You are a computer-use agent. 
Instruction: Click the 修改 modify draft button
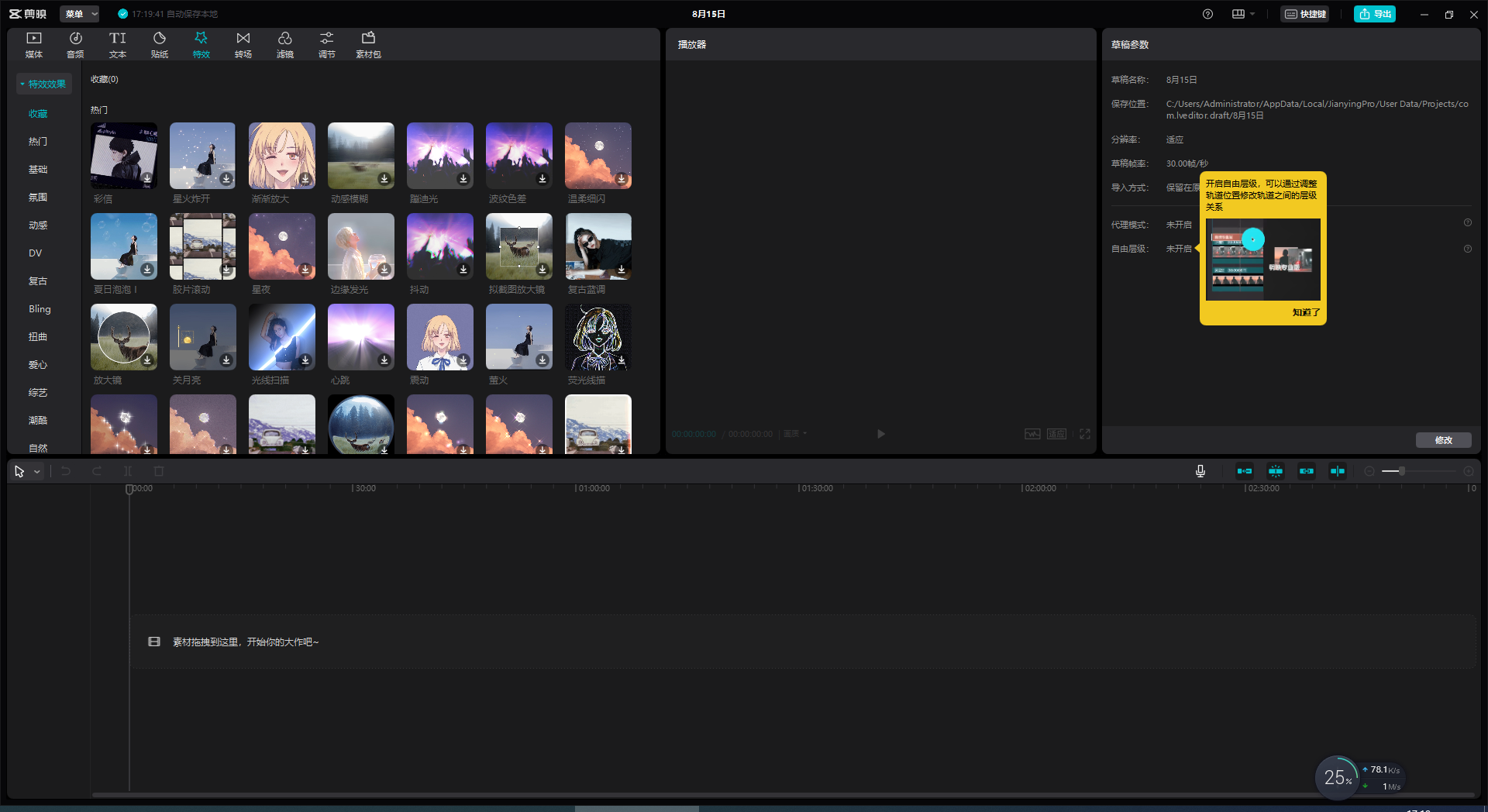coord(1444,440)
